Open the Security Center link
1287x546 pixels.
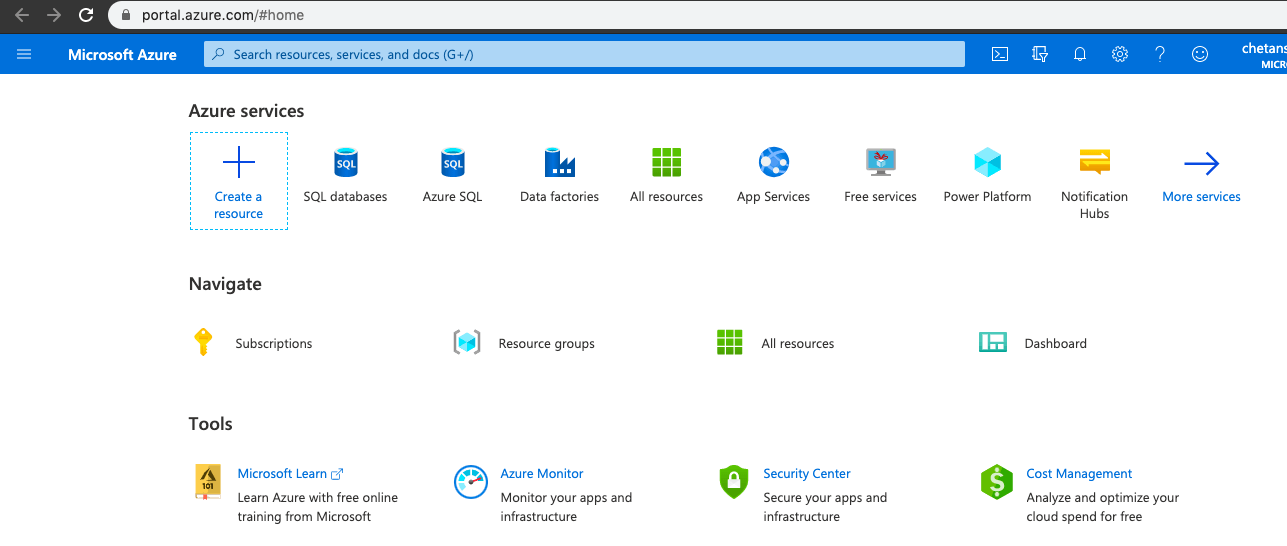point(807,473)
